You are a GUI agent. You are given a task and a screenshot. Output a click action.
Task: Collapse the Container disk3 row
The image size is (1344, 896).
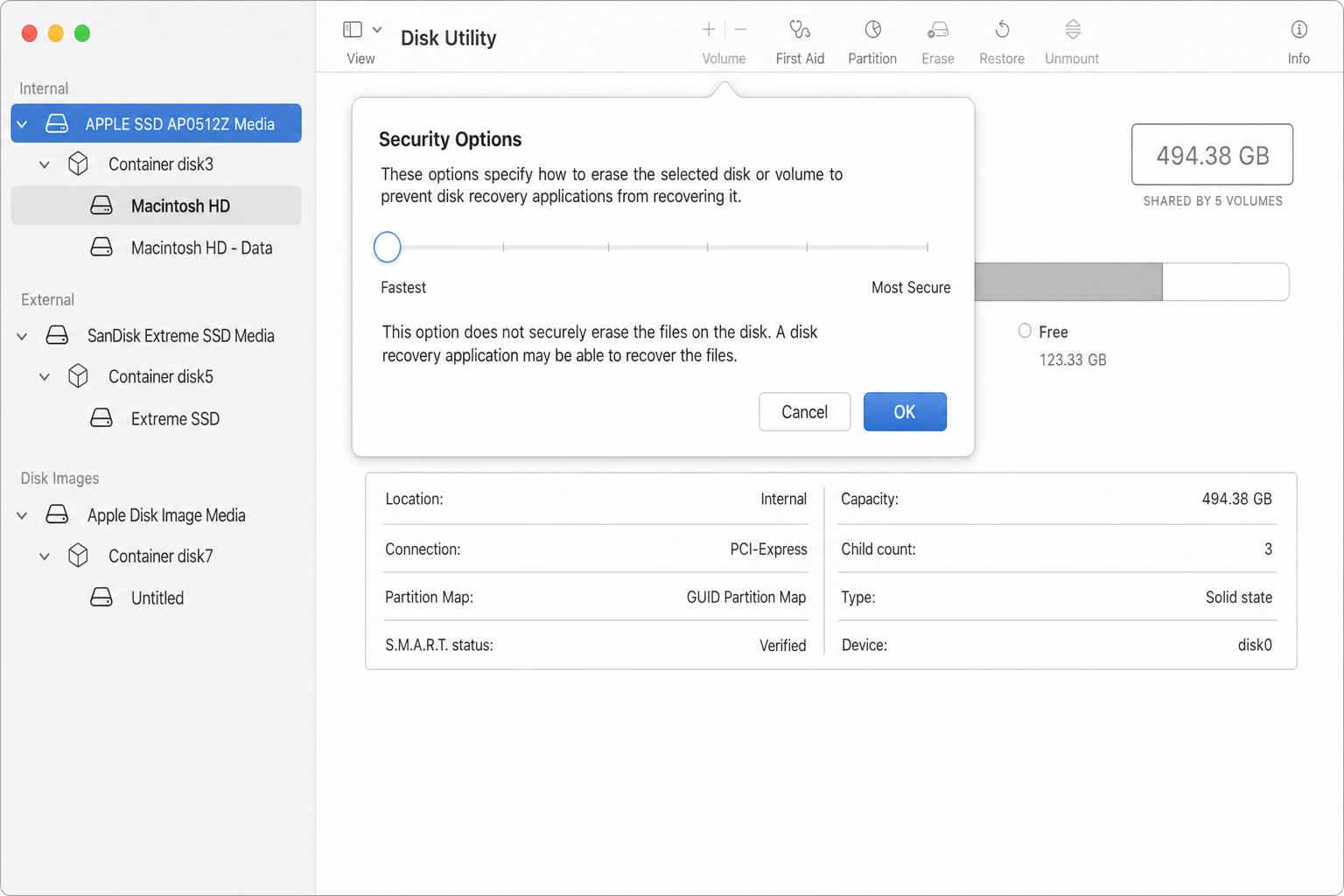click(45, 164)
